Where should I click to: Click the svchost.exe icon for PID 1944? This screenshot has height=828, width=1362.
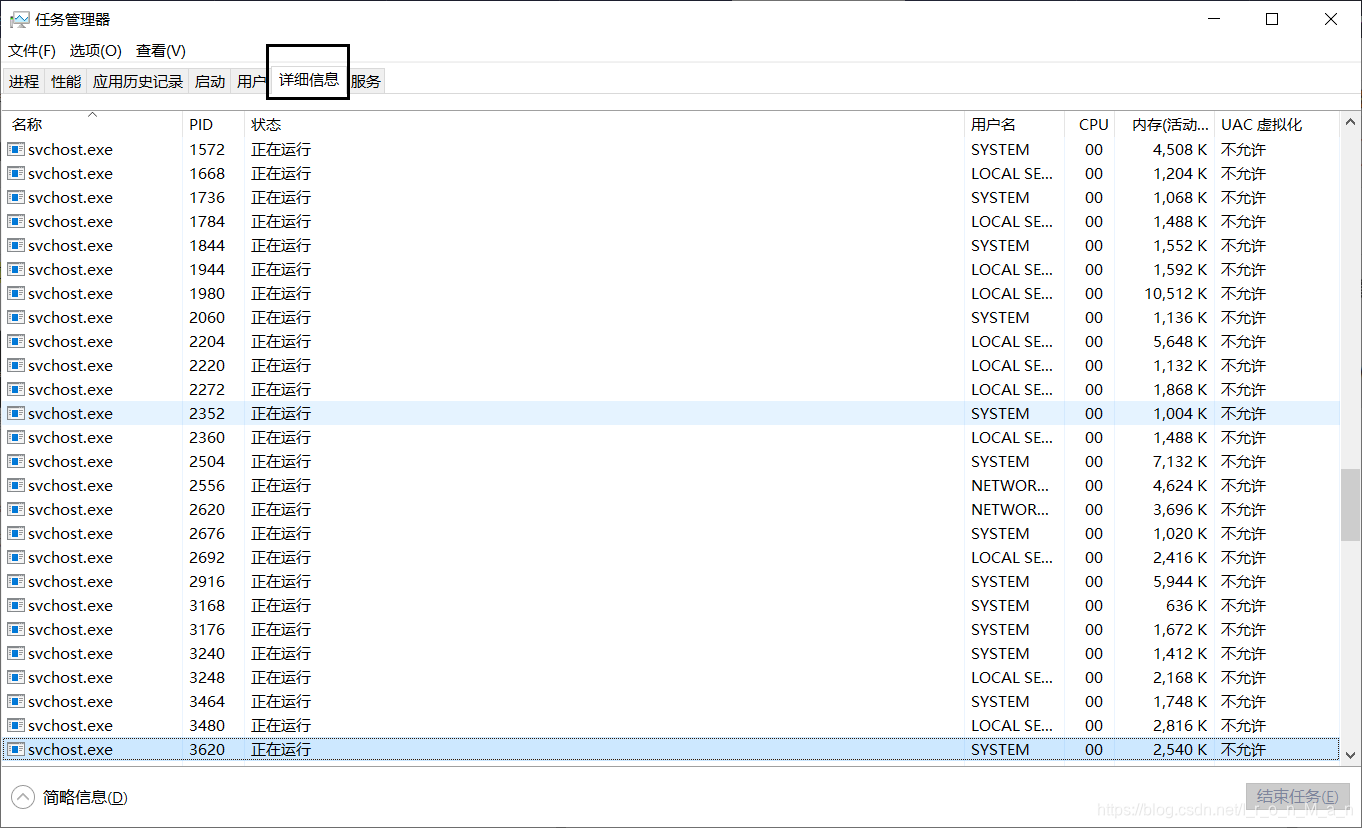point(16,269)
